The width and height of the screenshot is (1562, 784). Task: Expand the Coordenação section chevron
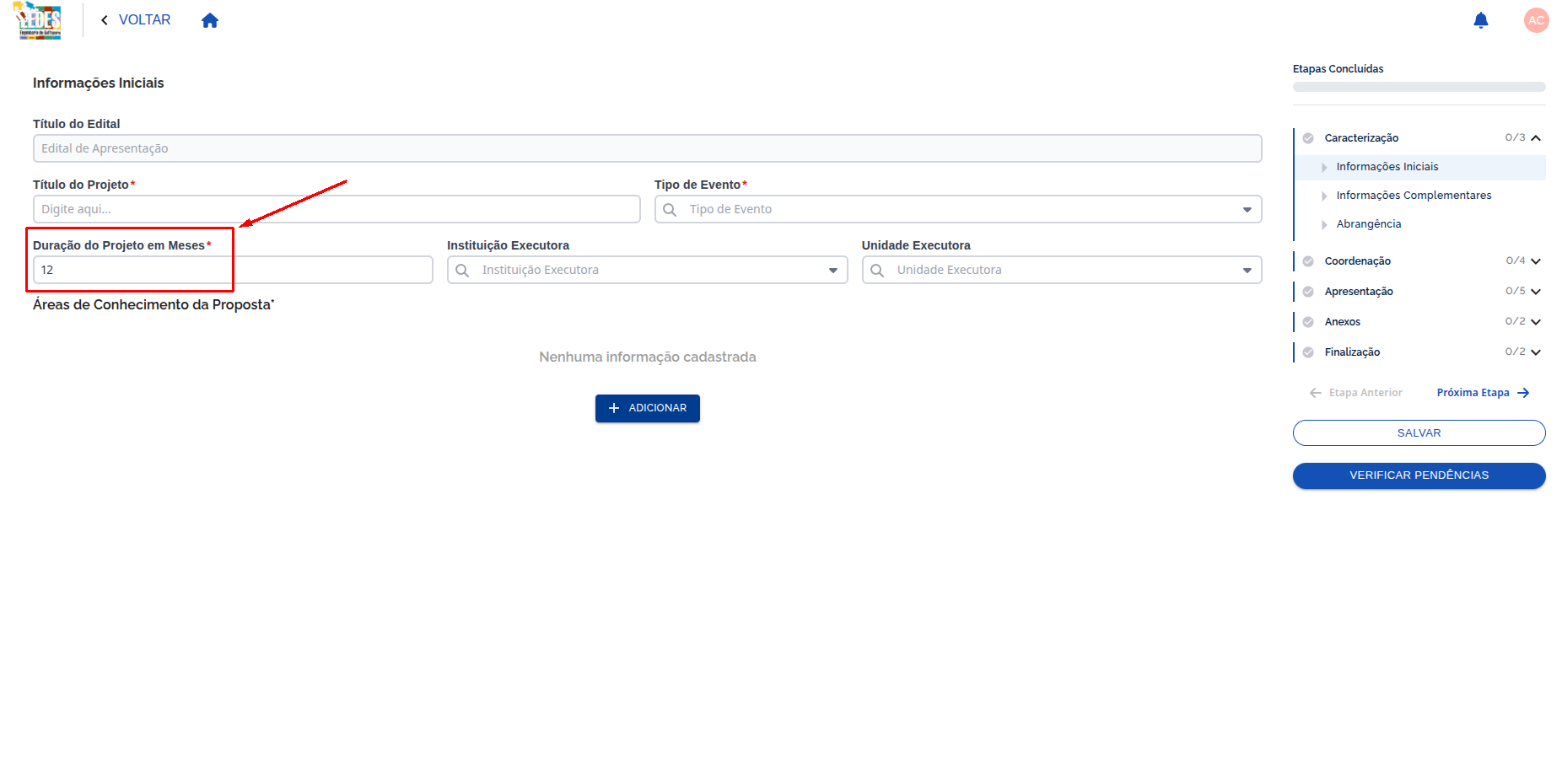[x=1536, y=261]
